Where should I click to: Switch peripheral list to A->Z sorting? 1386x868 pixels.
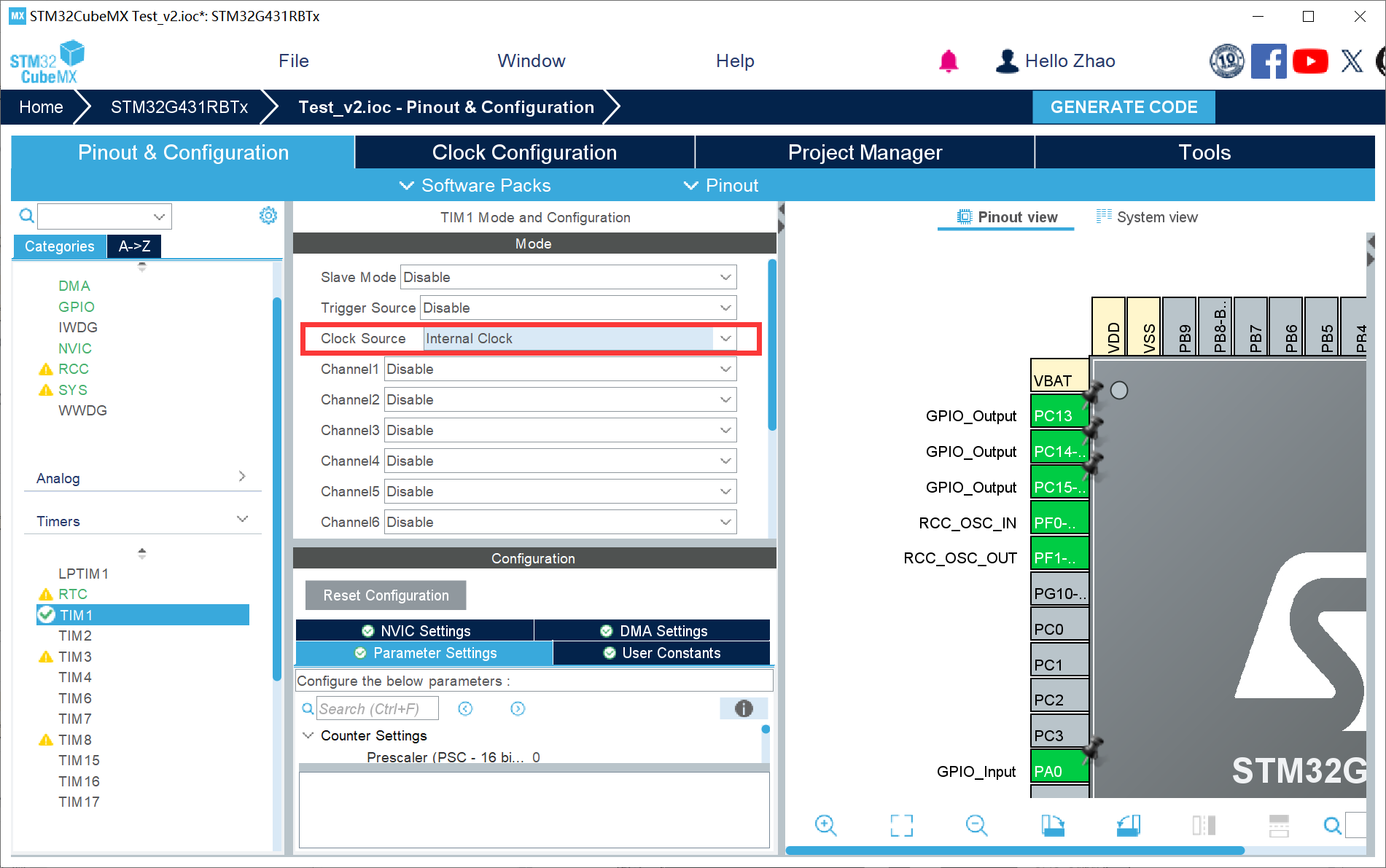coord(134,246)
